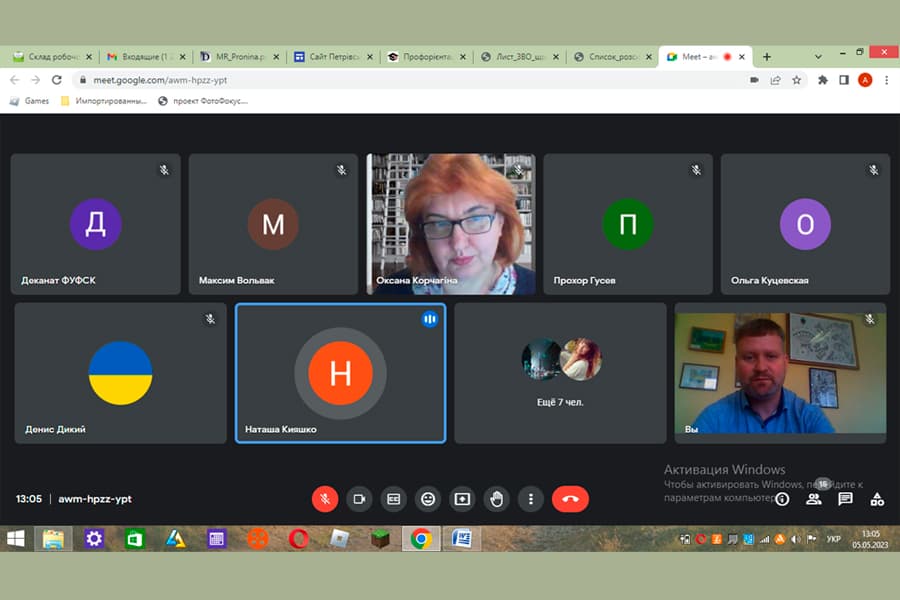Select Оксана Корчагіна video tile
The height and width of the screenshot is (600, 900).
(451, 224)
